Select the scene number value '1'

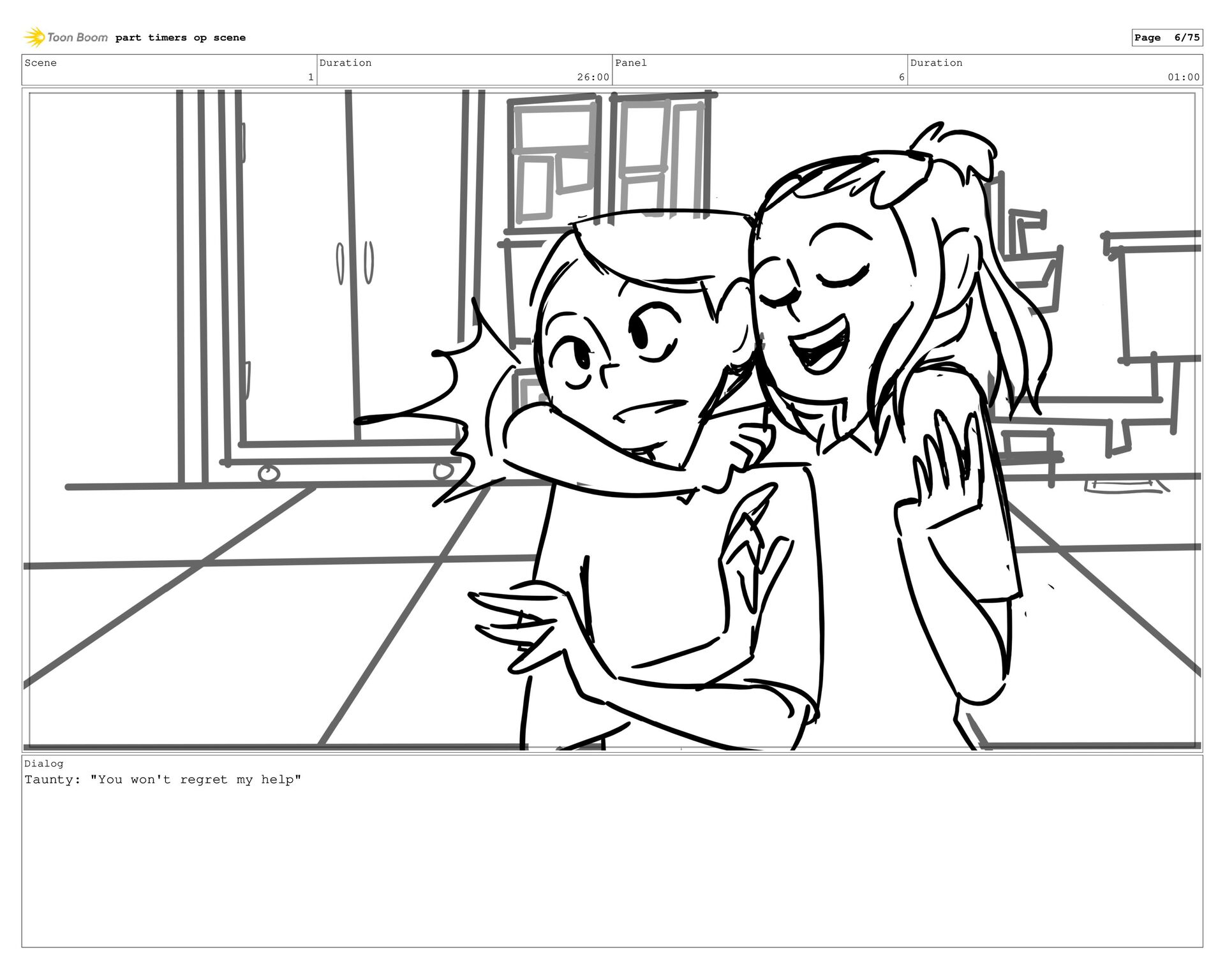311,77
